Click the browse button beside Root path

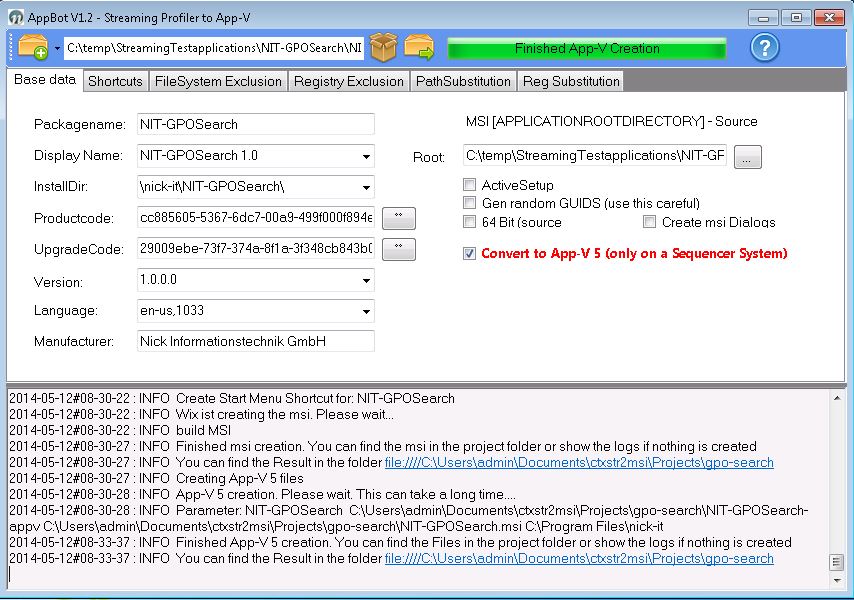pyautogui.click(x=747, y=157)
